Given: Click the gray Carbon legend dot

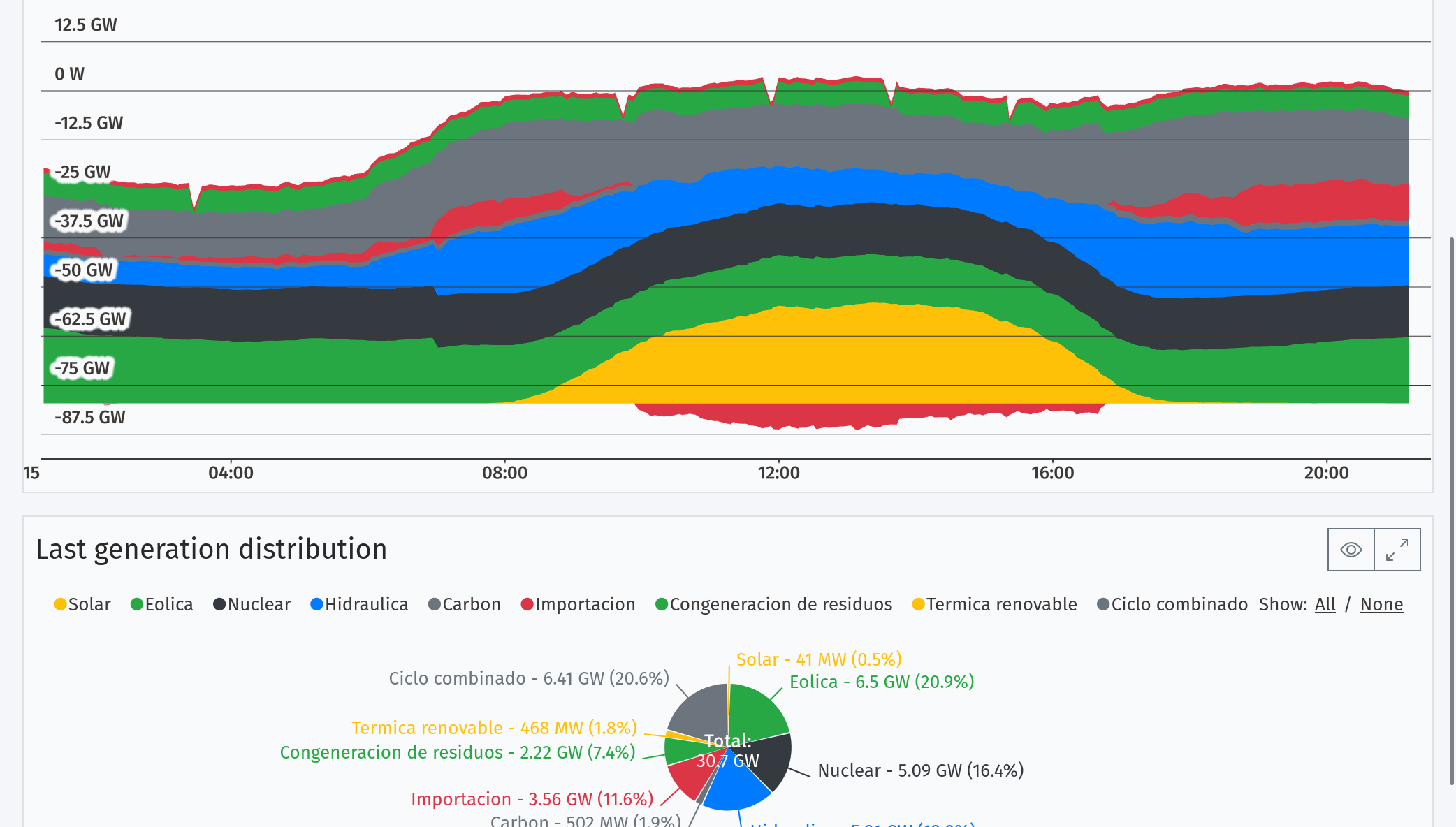Looking at the screenshot, I should (434, 604).
